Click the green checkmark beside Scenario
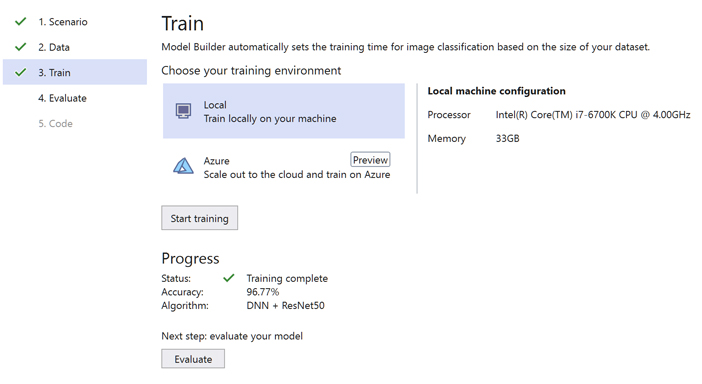Image resolution: width=702 pixels, height=384 pixels. click(21, 21)
